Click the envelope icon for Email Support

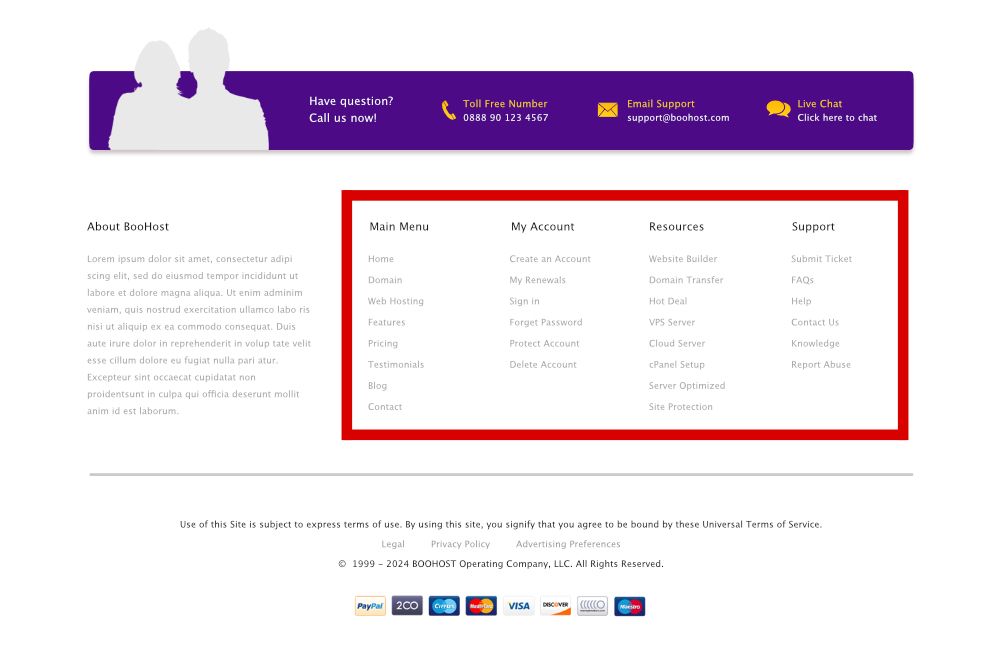coord(607,110)
